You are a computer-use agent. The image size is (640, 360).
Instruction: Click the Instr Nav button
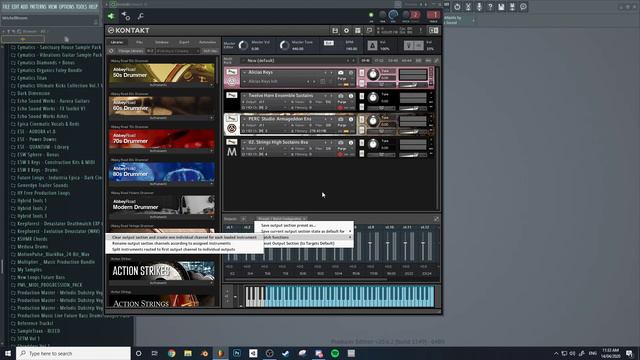[x=210, y=51]
